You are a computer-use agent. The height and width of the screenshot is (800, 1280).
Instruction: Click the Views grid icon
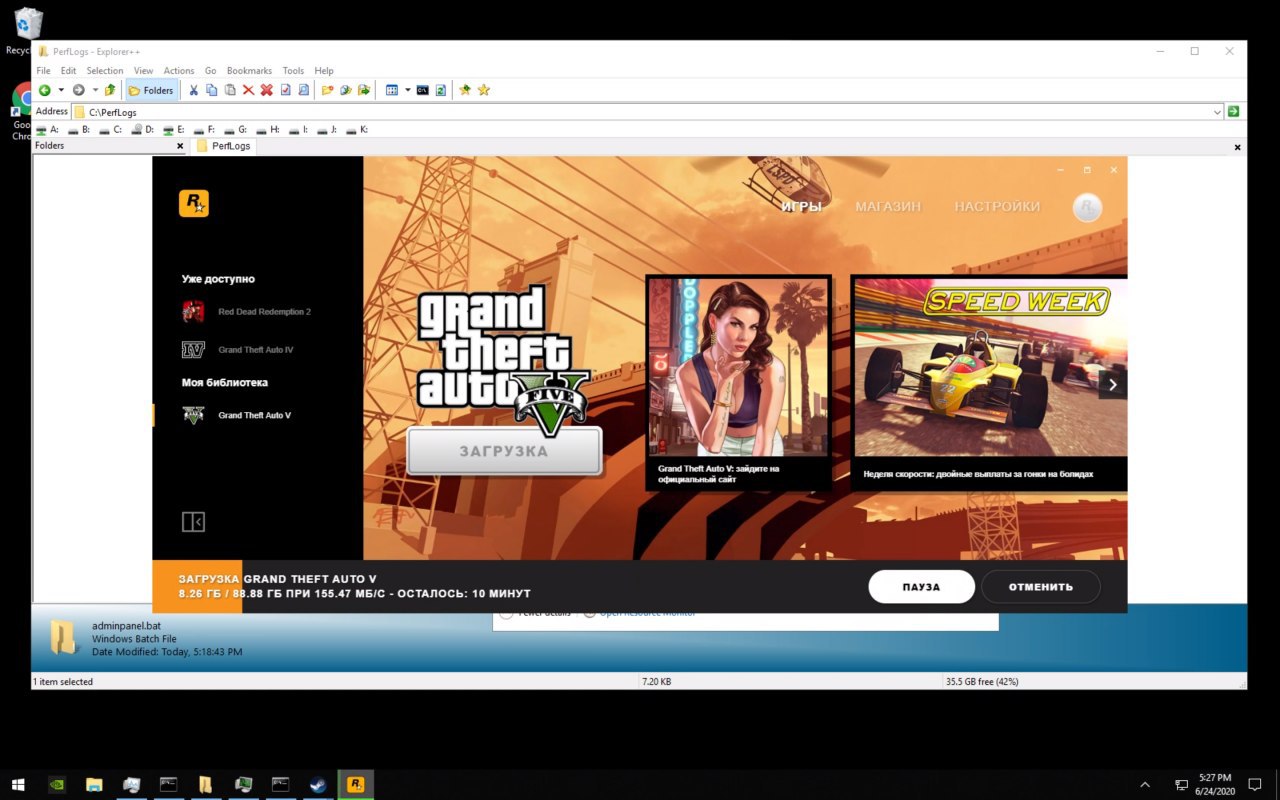(x=392, y=90)
